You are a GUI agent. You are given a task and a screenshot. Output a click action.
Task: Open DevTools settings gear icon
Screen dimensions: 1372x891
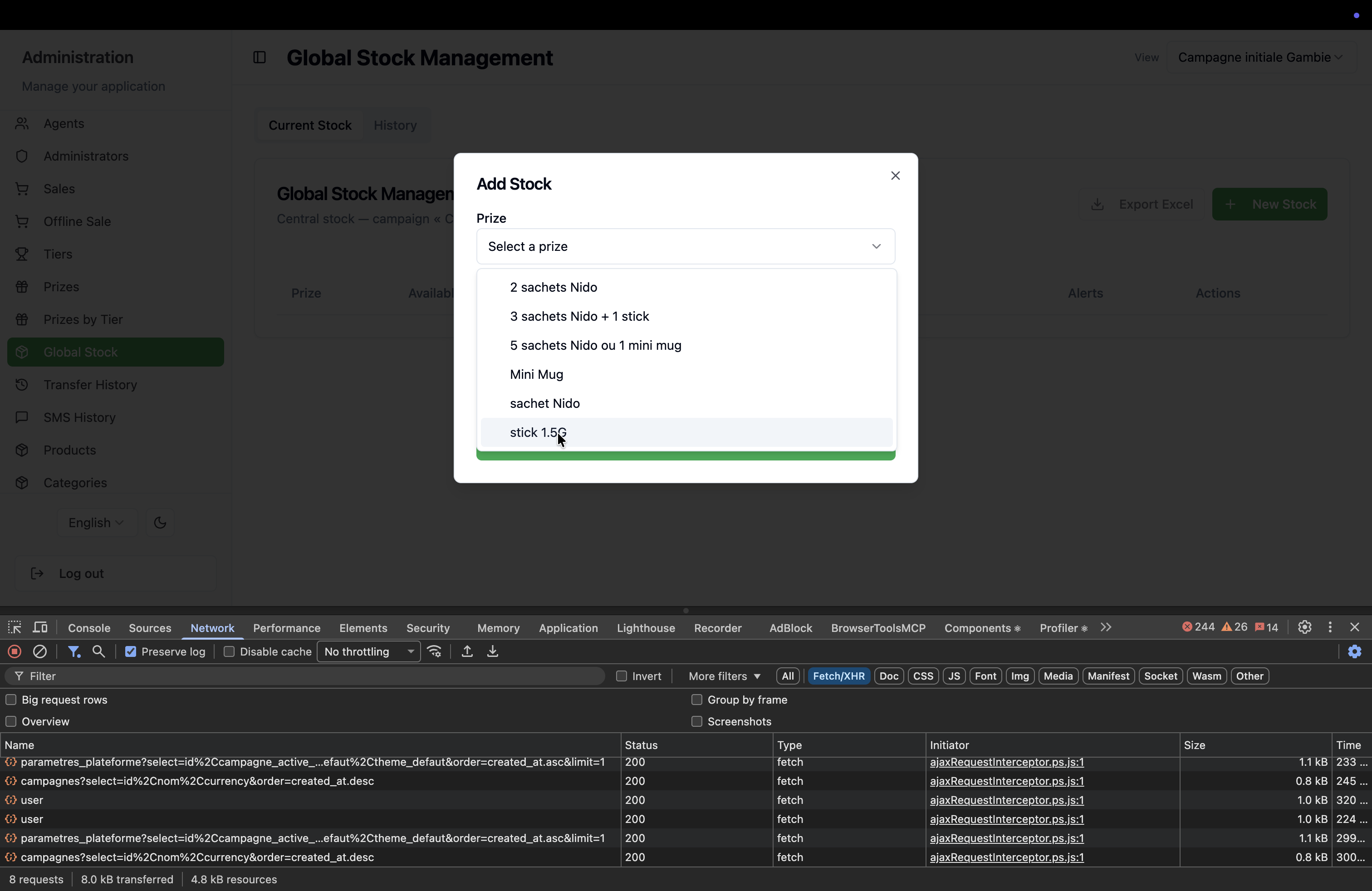pos(1304,627)
